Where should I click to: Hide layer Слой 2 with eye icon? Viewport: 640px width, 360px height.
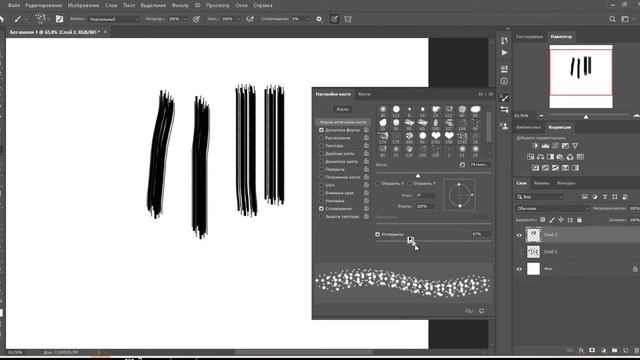[x=519, y=235]
